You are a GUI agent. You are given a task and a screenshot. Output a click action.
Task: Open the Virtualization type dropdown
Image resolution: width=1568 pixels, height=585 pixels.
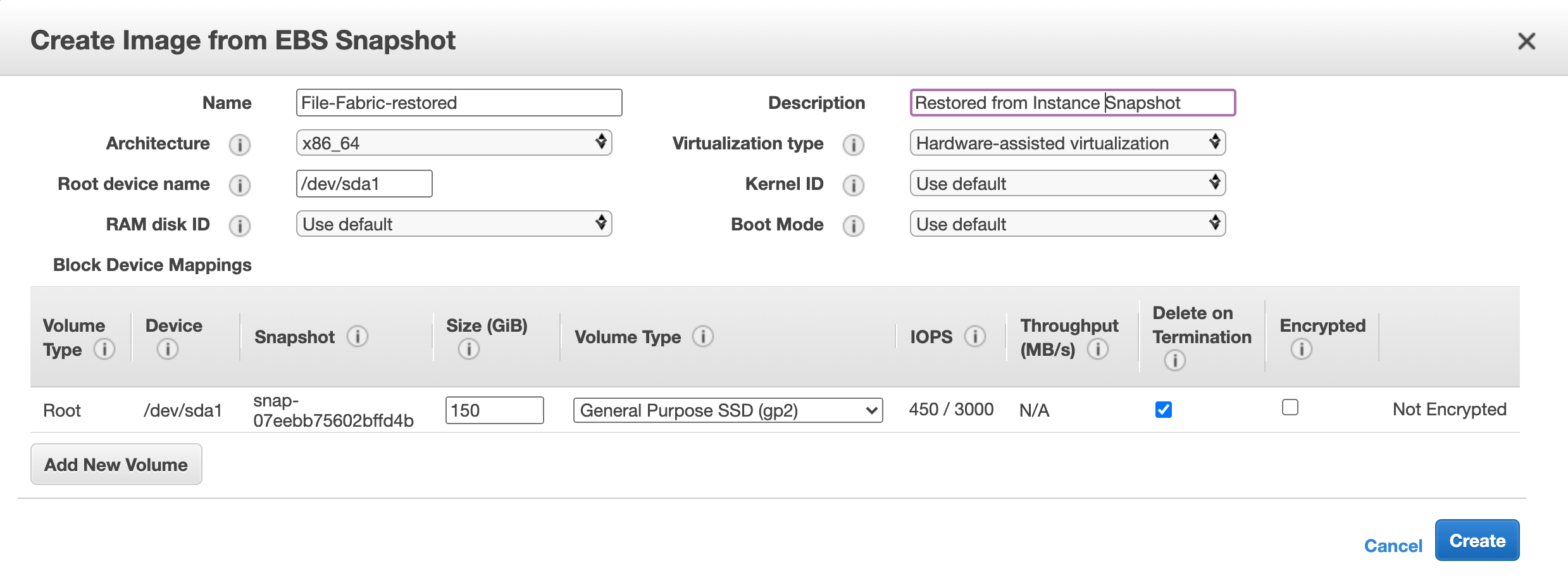(1067, 143)
